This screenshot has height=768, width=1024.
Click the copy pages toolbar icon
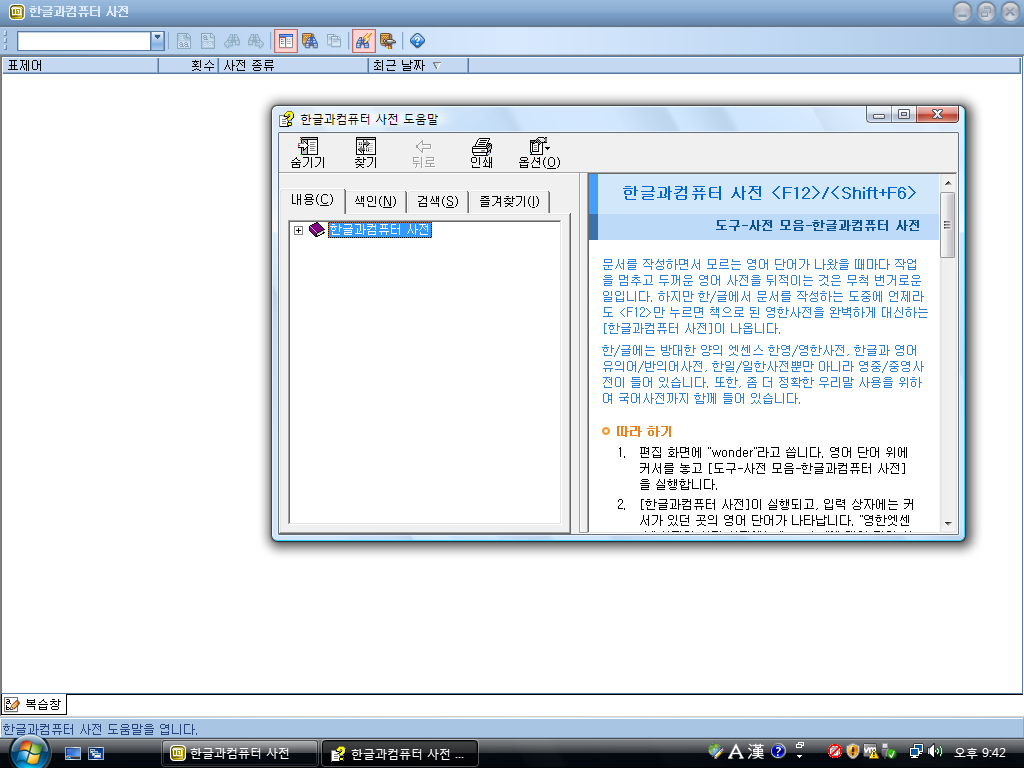click(x=334, y=41)
